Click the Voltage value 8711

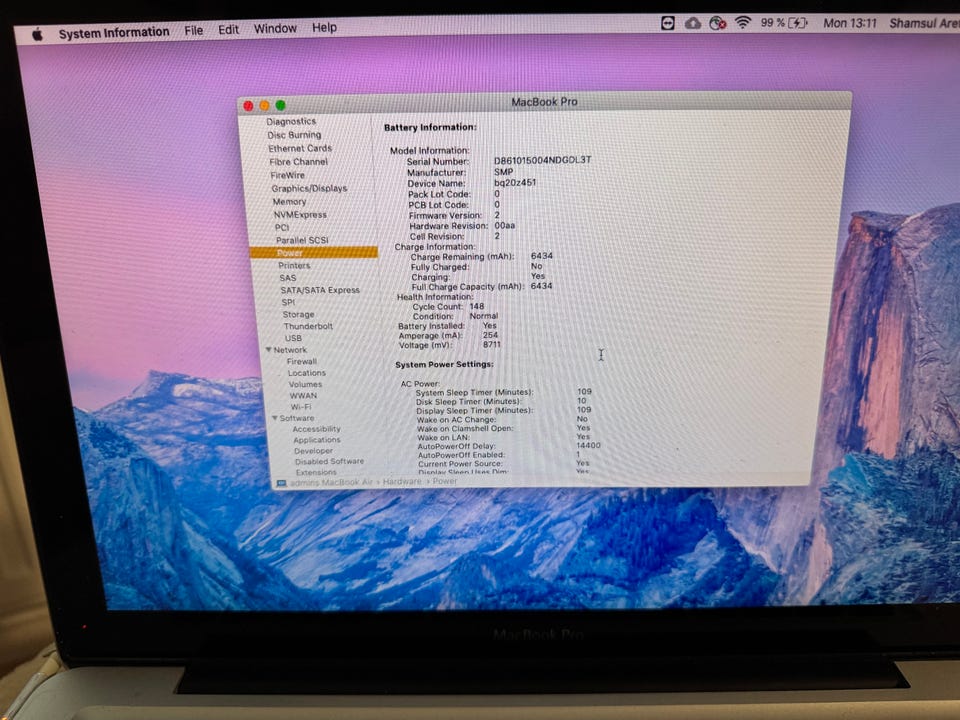[x=492, y=345]
